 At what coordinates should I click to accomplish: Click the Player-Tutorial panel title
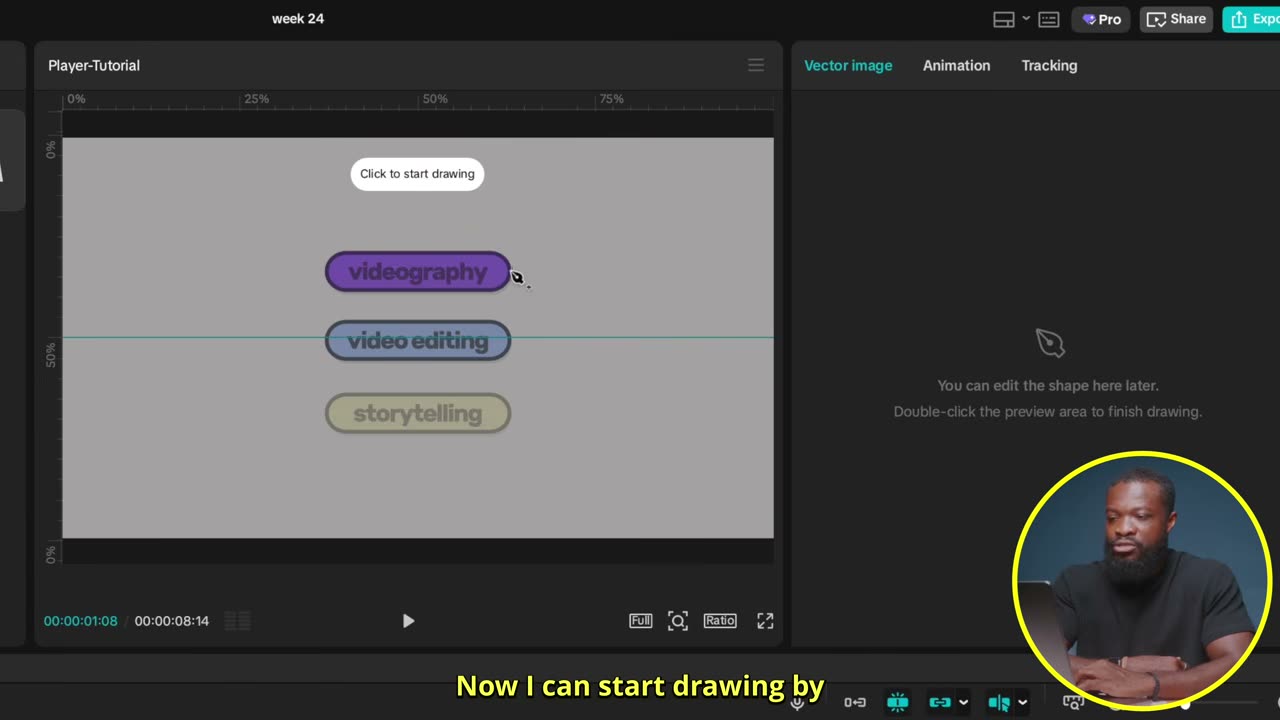click(x=94, y=65)
